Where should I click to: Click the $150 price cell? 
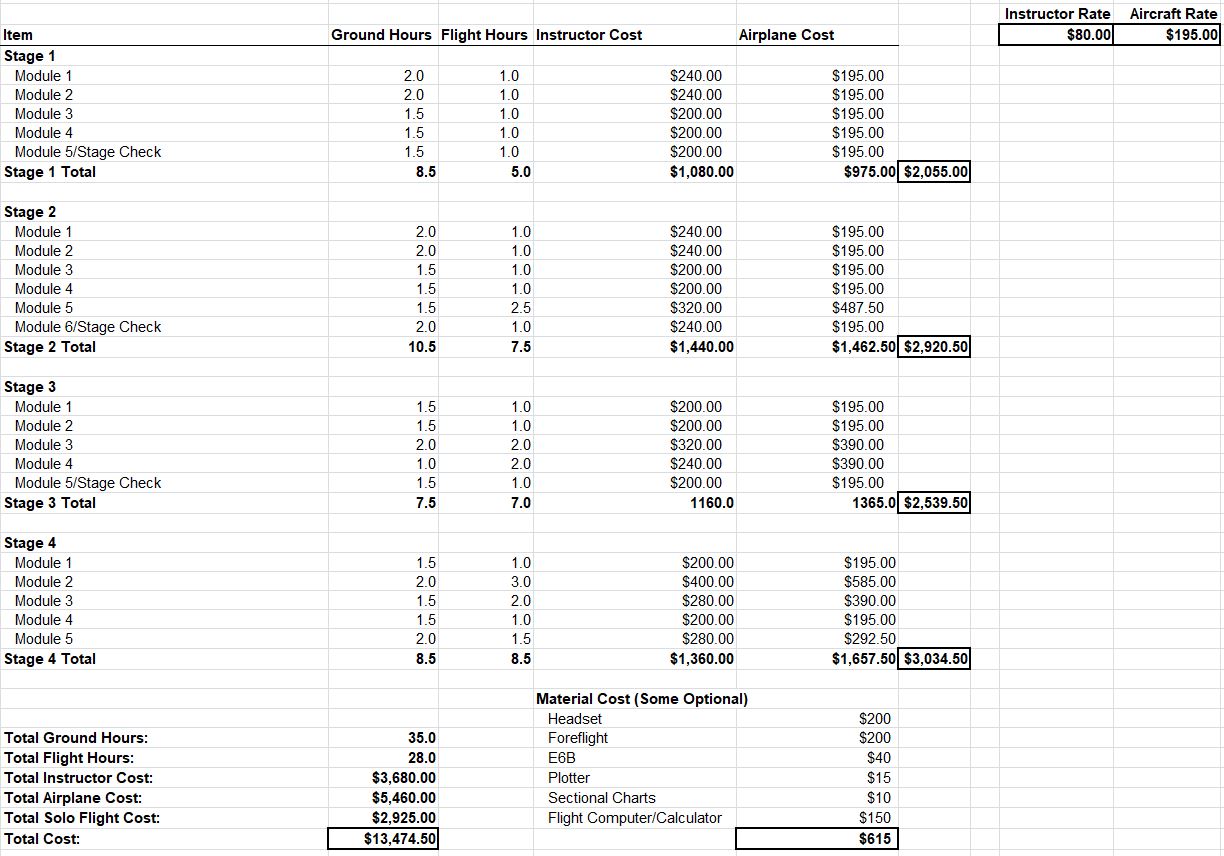tap(875, 818)
